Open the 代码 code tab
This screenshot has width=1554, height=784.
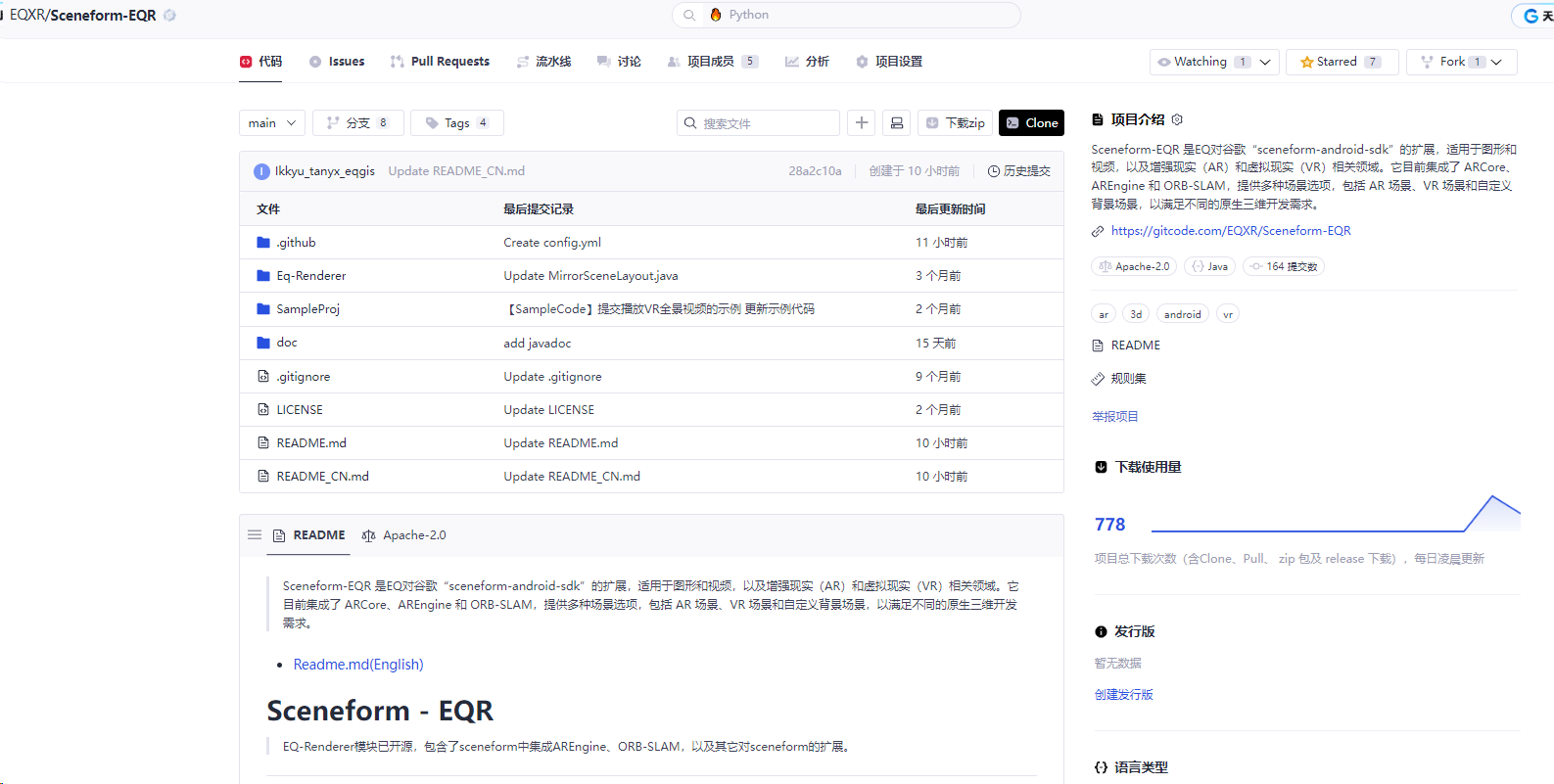point(261,62)
